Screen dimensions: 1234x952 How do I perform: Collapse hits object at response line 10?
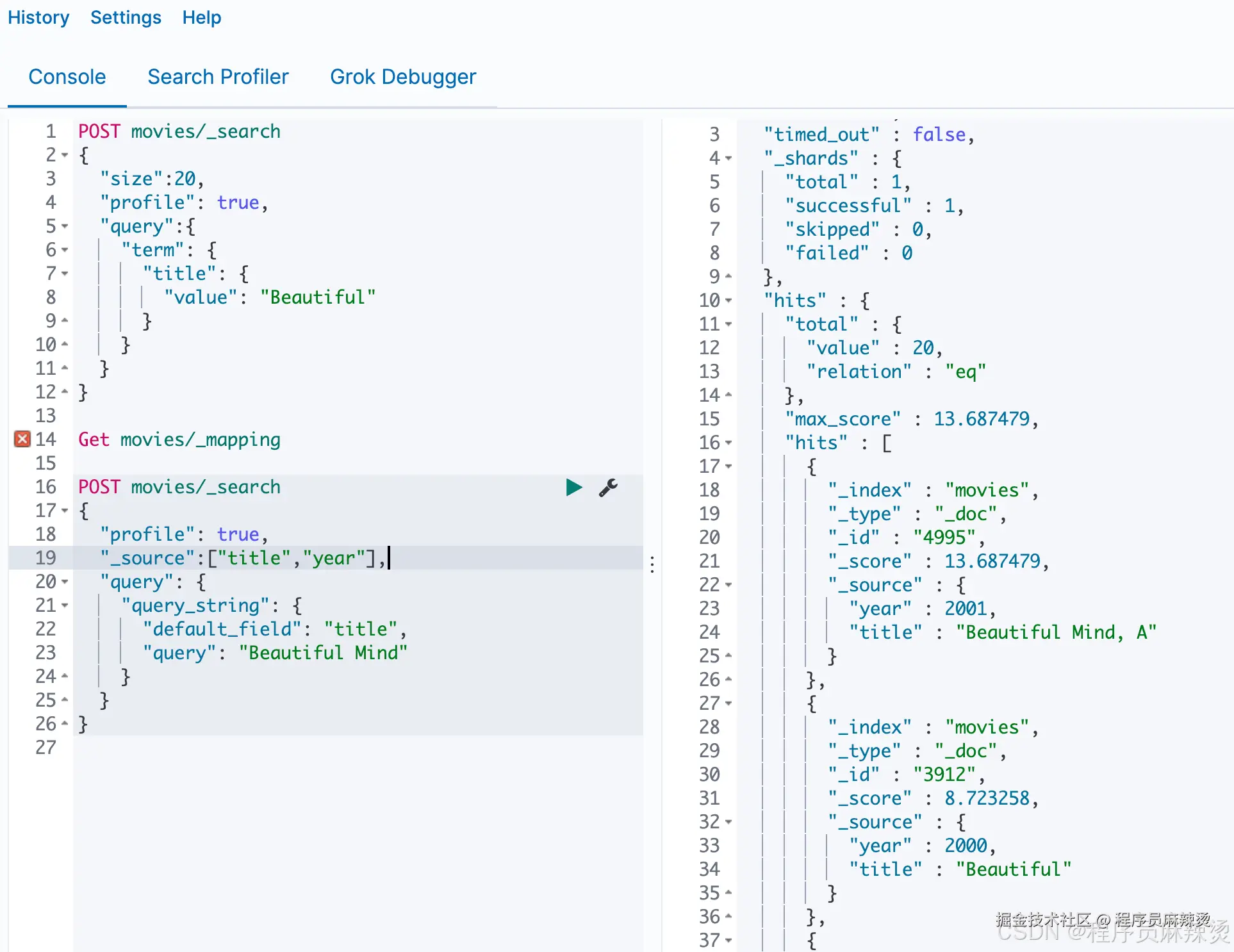[728, 301]
